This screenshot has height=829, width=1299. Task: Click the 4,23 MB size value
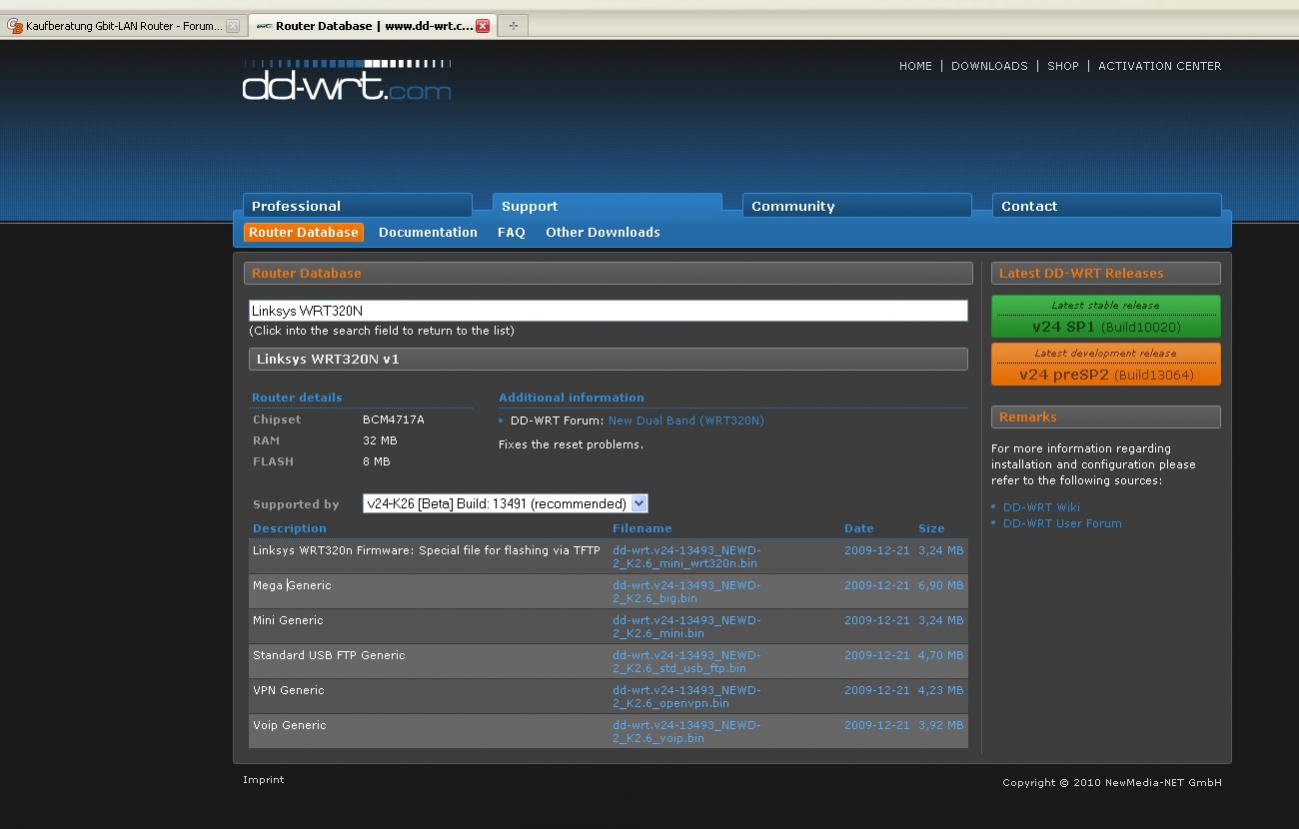point(941,691)
